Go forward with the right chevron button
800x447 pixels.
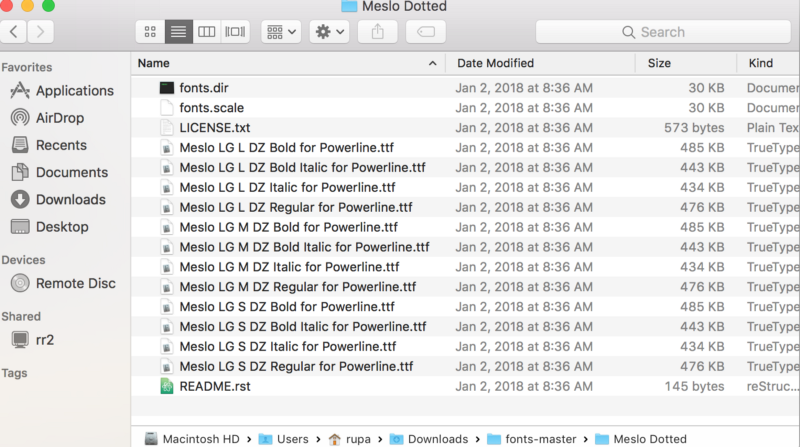coord(40,32)
